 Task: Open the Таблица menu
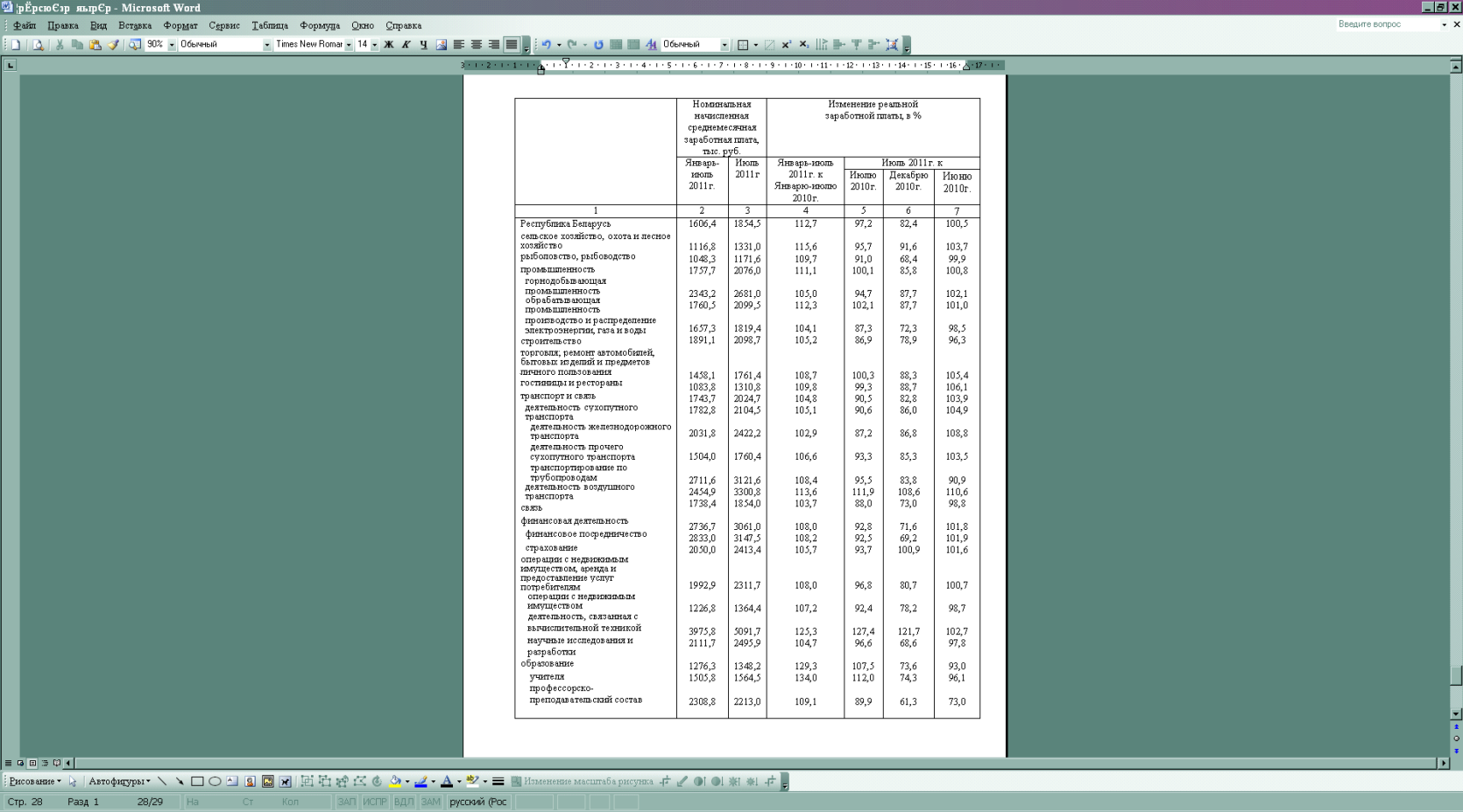[x=270, y=25]
